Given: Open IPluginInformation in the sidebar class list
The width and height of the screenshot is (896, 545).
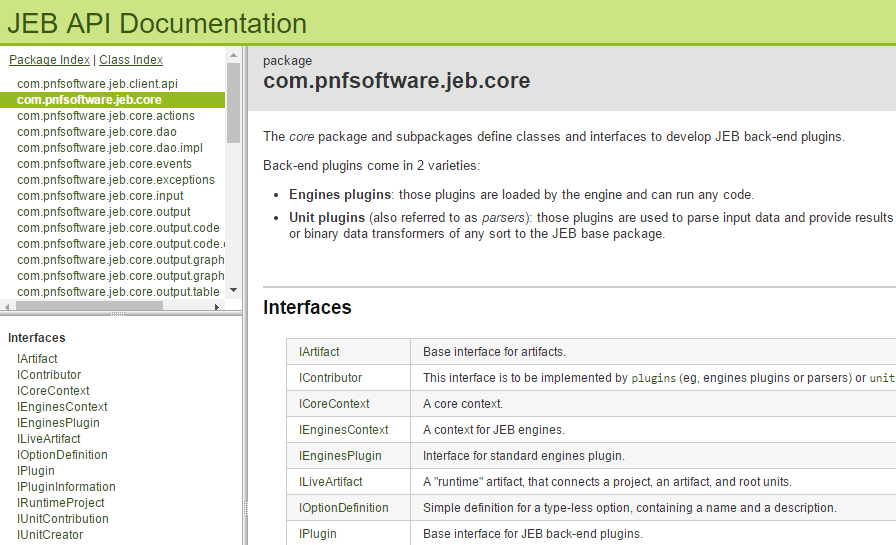Looking at the screenshot, I should click(x=66, y=487).
